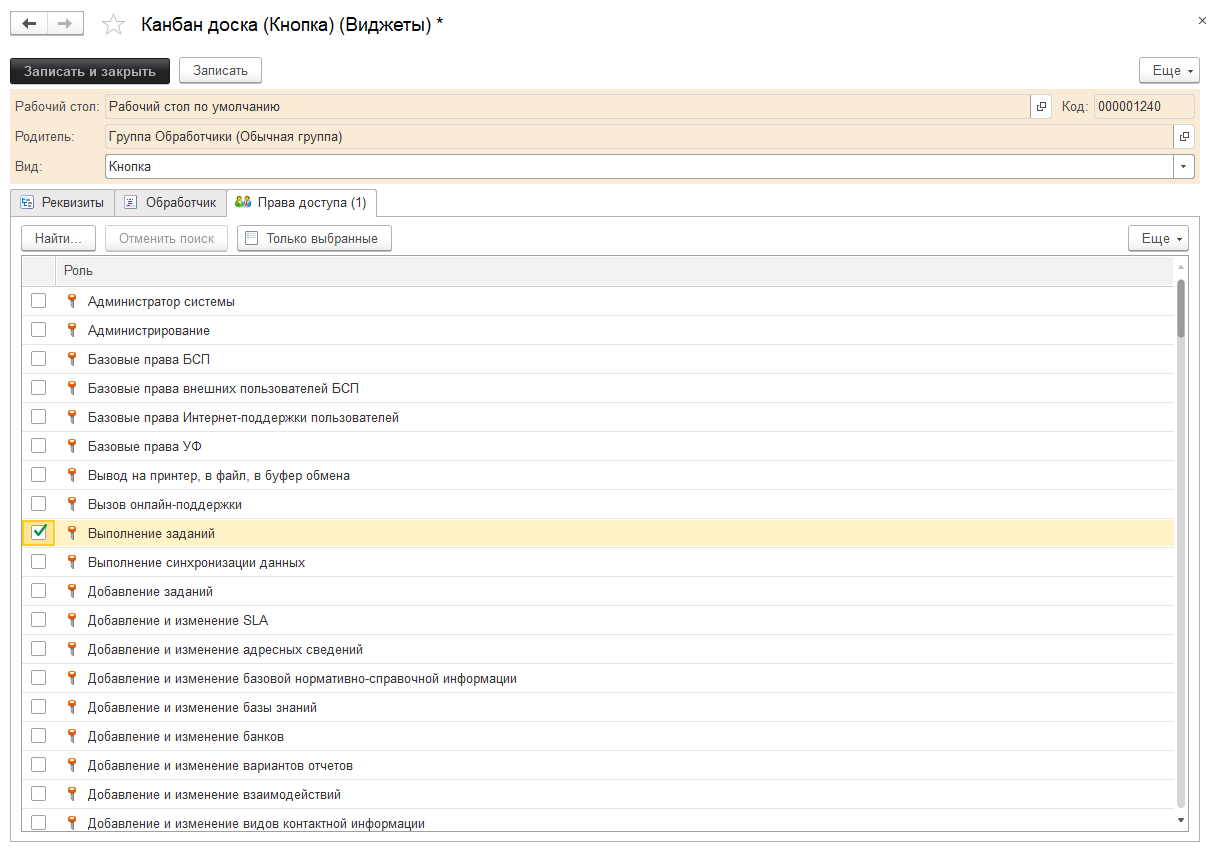Check the Добавление заданий role checkbox

pos(39,591)
